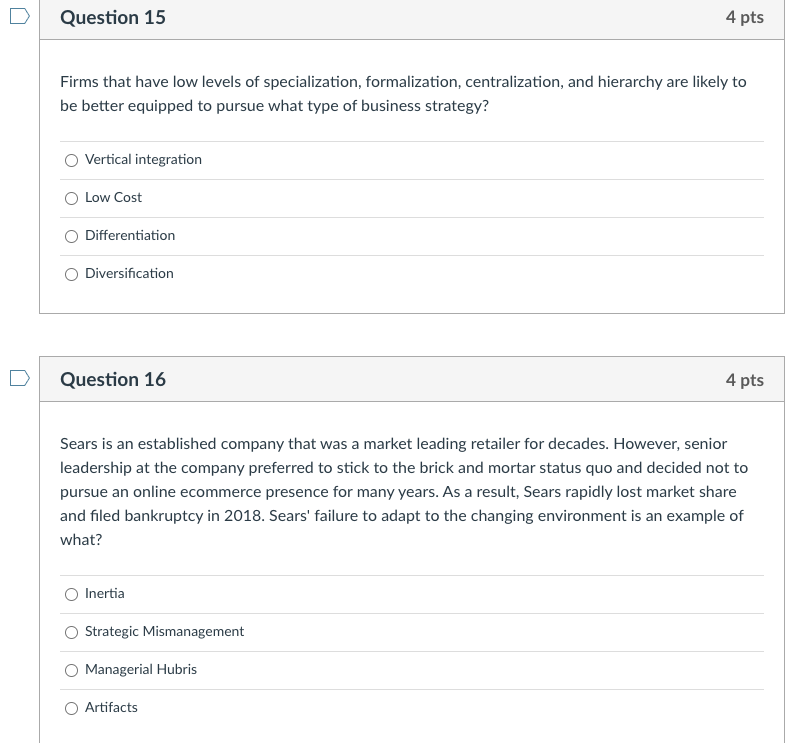Select the Differentiation radio button
The image size is (804, 743).
pos(71,236)
